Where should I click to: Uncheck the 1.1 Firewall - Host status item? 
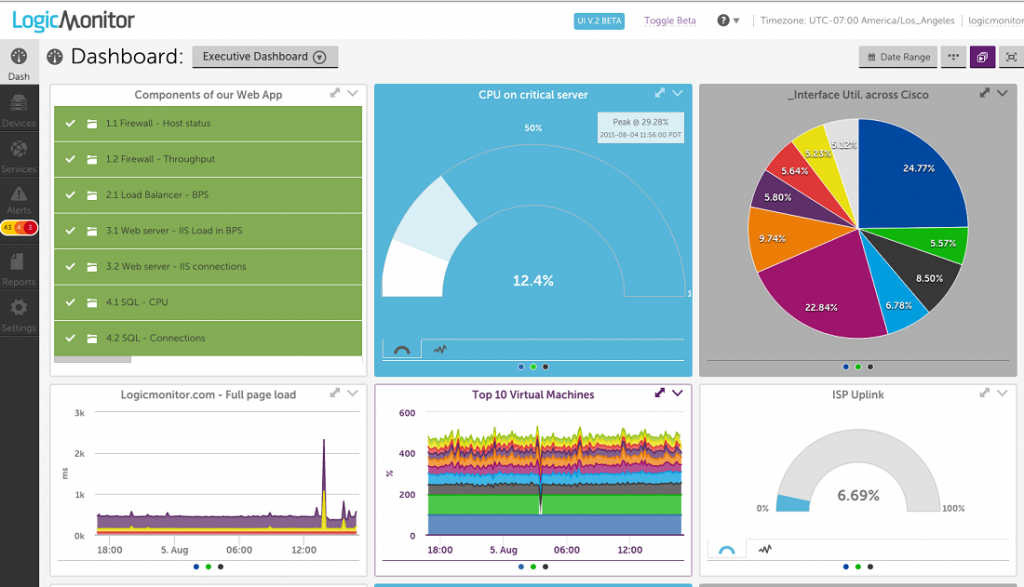pos(70,123)
